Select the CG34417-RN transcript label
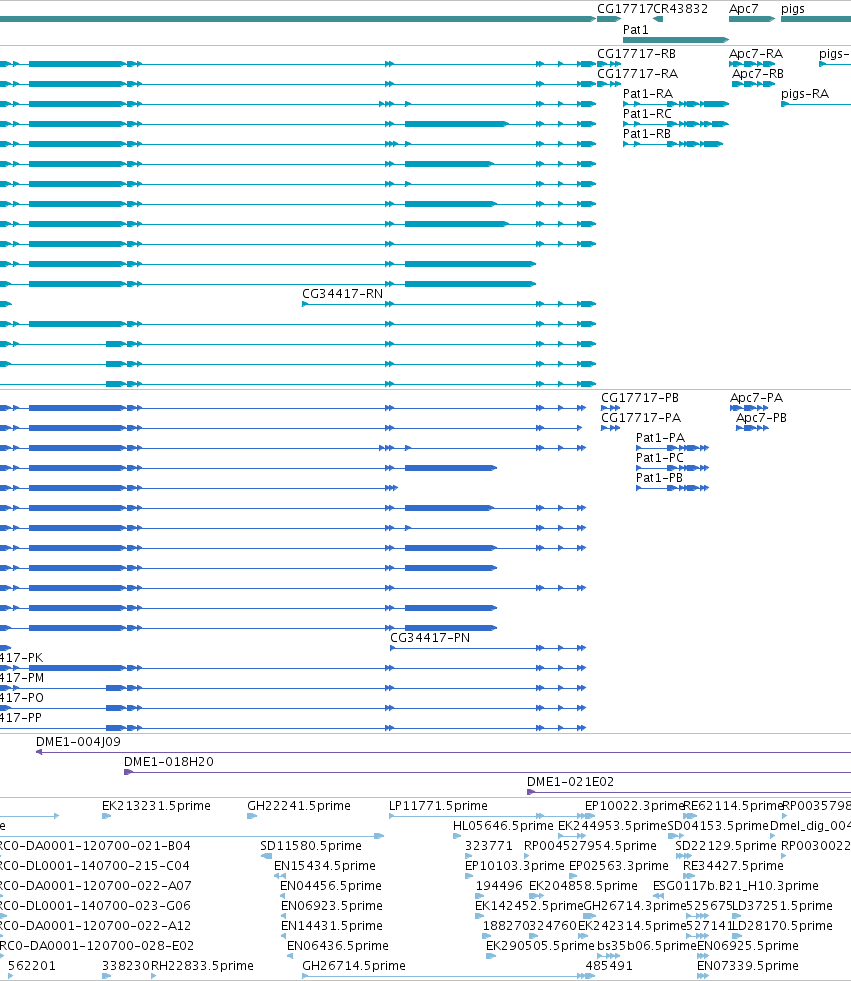Viewport: 851px width, 981px height. pyautogui.click(x=342, y=294)
